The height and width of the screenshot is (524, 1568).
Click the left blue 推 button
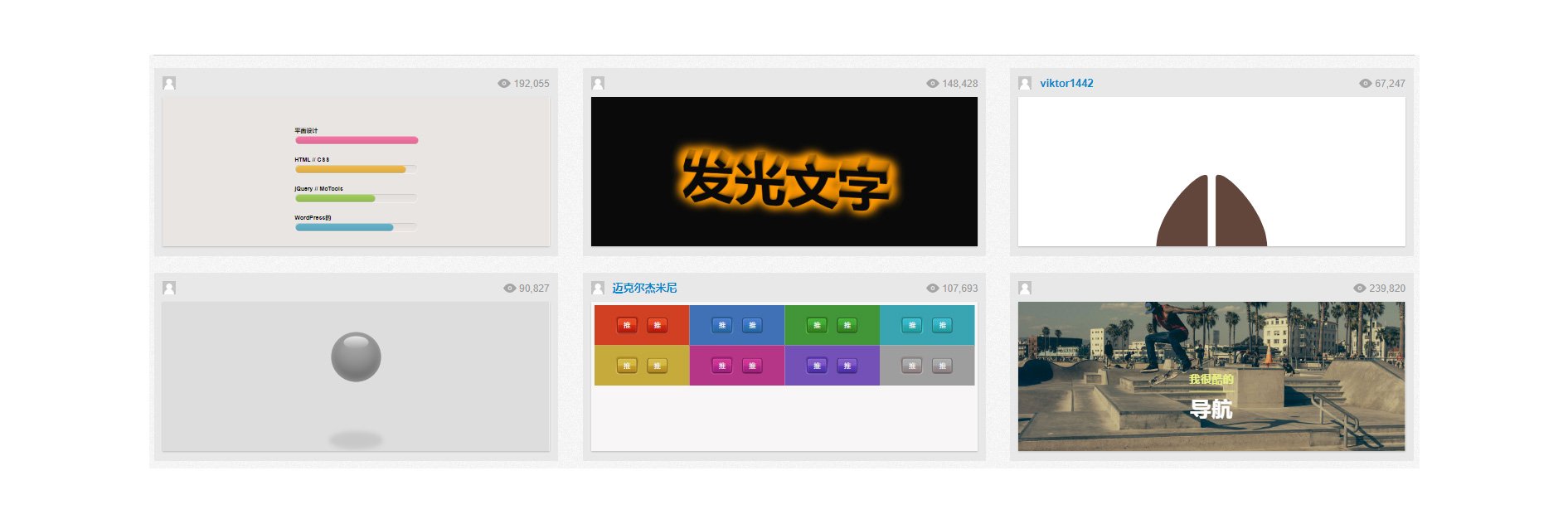[x=721, y=325]
